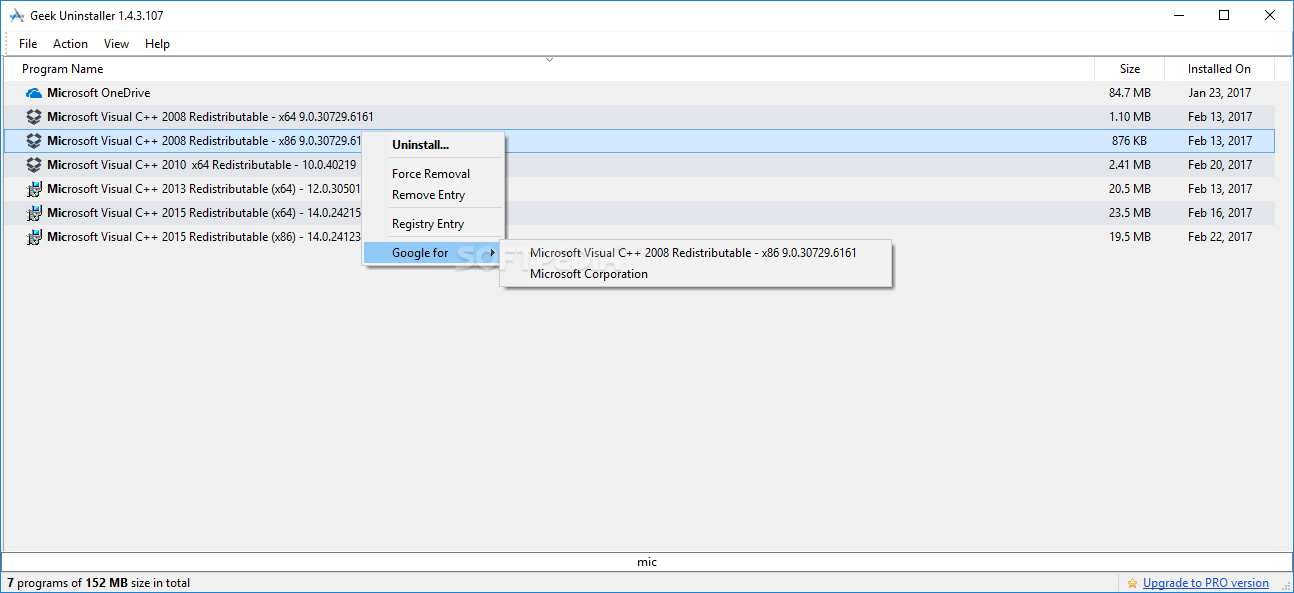The width and height of the screenshot is (1294, 593).
Task: Choose Force Removal in the context menu
Action: (433, 174)
